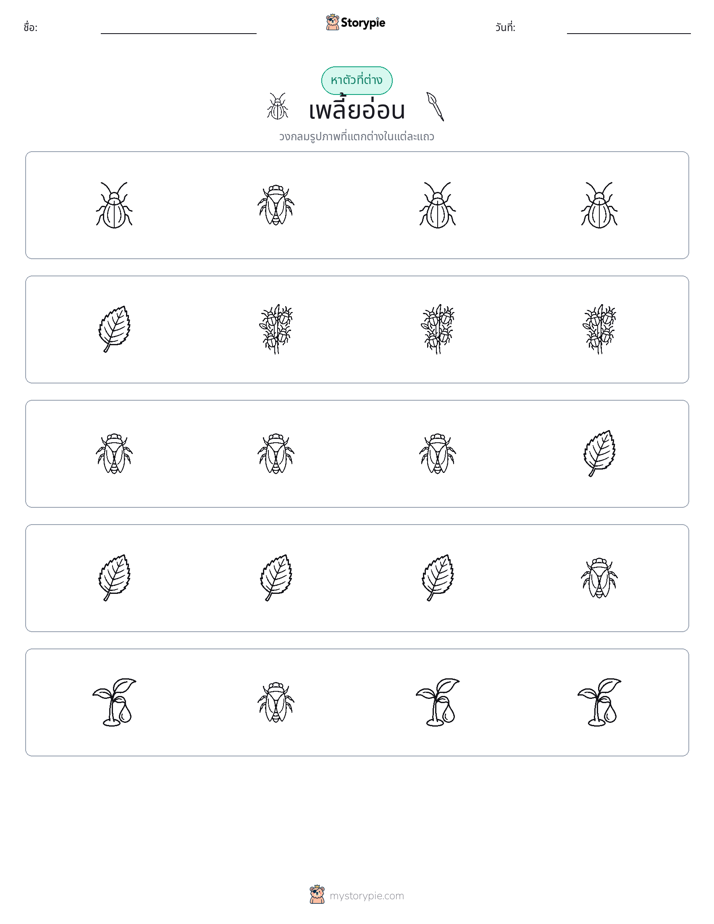714x924 pixels.
Task: Select the single leaf in row two
Action: pyautogui.click(x=114, y=329)
